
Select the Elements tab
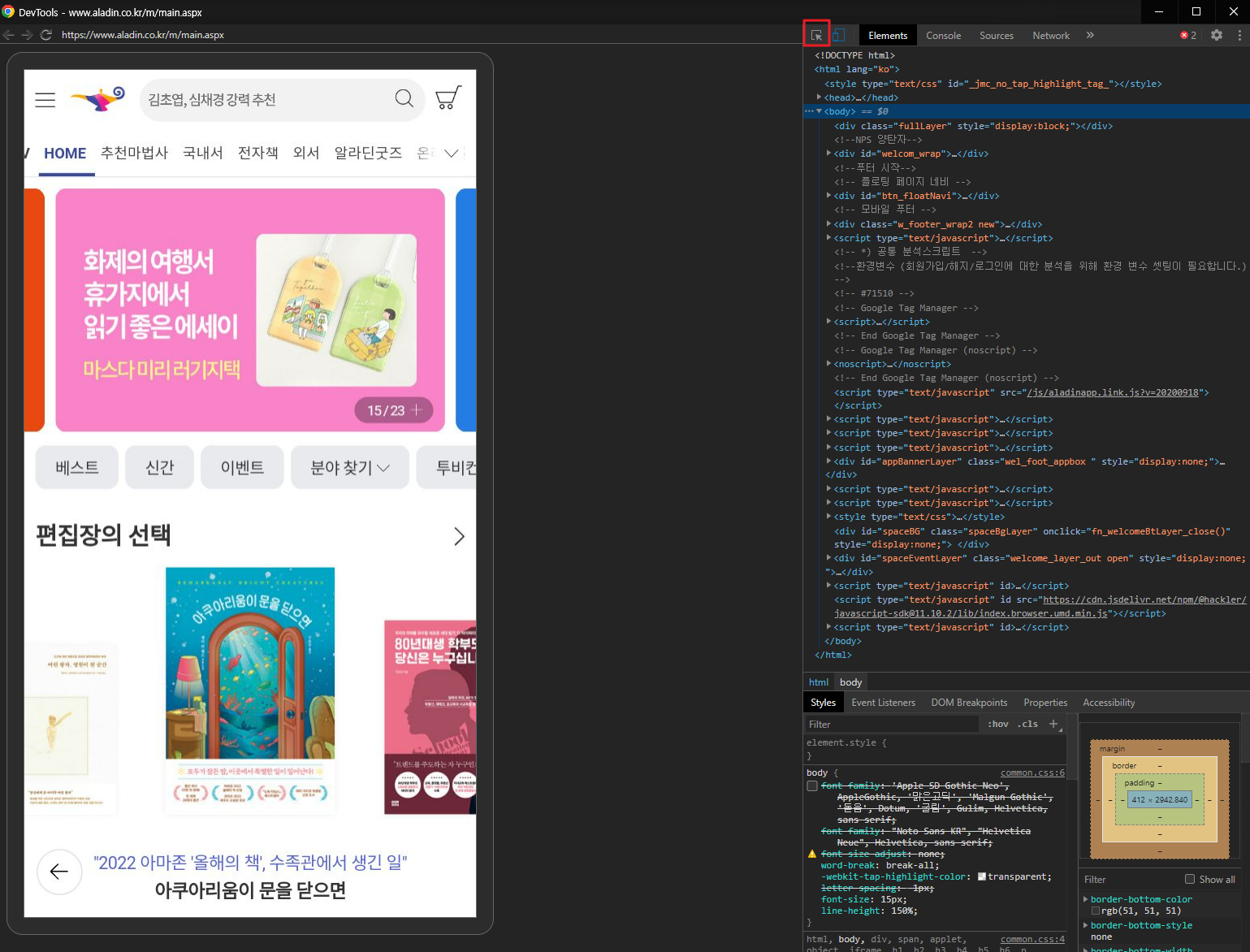tap(888, 35)
